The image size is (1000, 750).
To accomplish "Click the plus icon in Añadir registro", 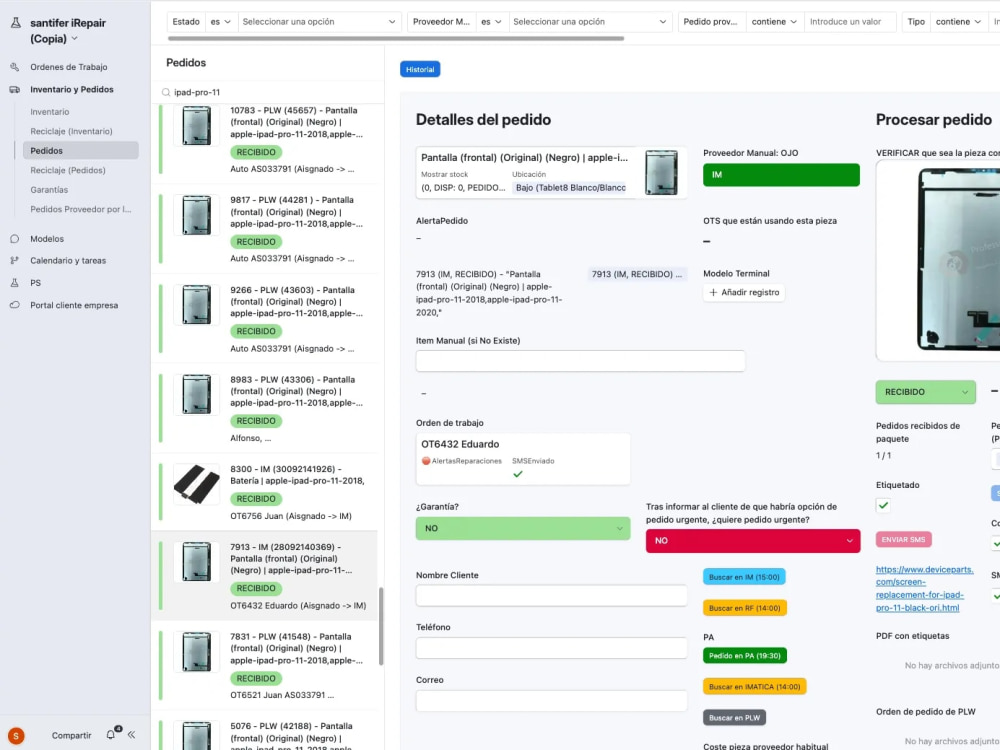I will pos(713,293).
